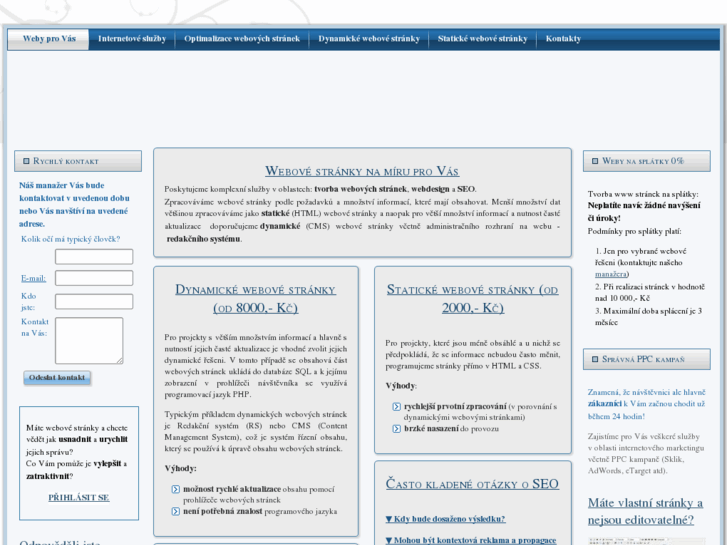Open the Internetové služby menu item
Viewport: 727px width, 545px height.
tap(132, 39)
